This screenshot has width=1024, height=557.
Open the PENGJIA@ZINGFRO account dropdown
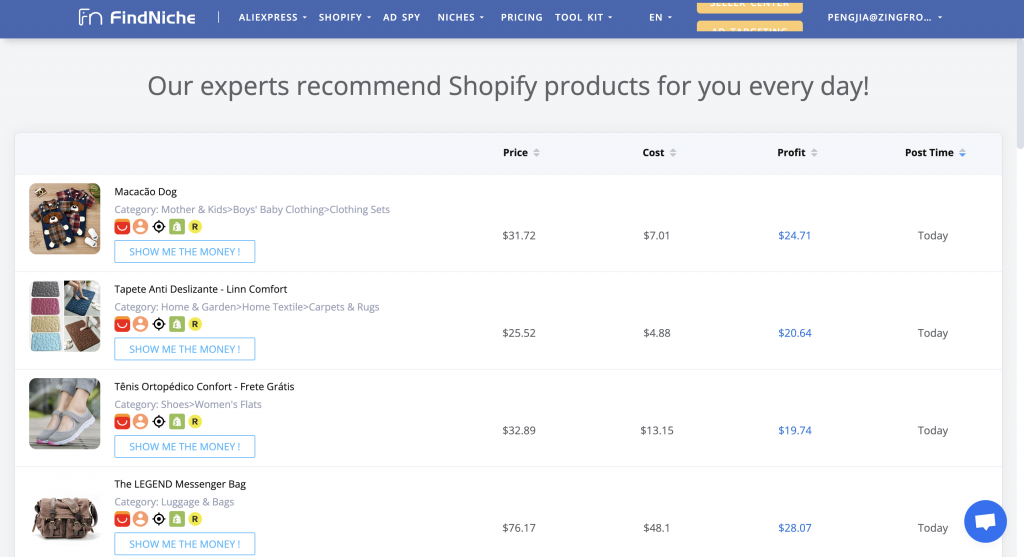pyautogui.click(x=885, y=18)
